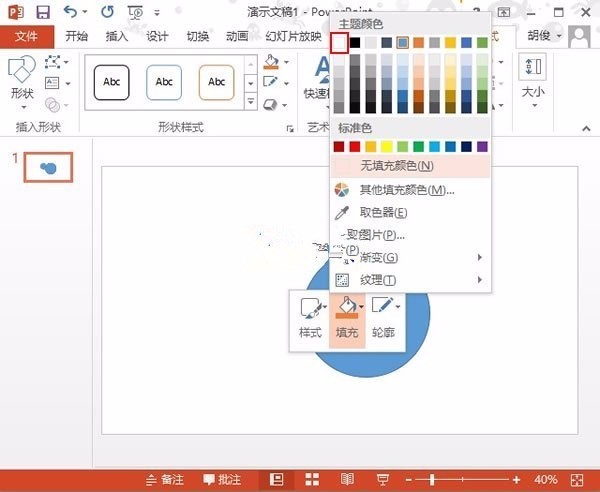
Task: Fit slide to current window icon
Action: pos(577,480)
